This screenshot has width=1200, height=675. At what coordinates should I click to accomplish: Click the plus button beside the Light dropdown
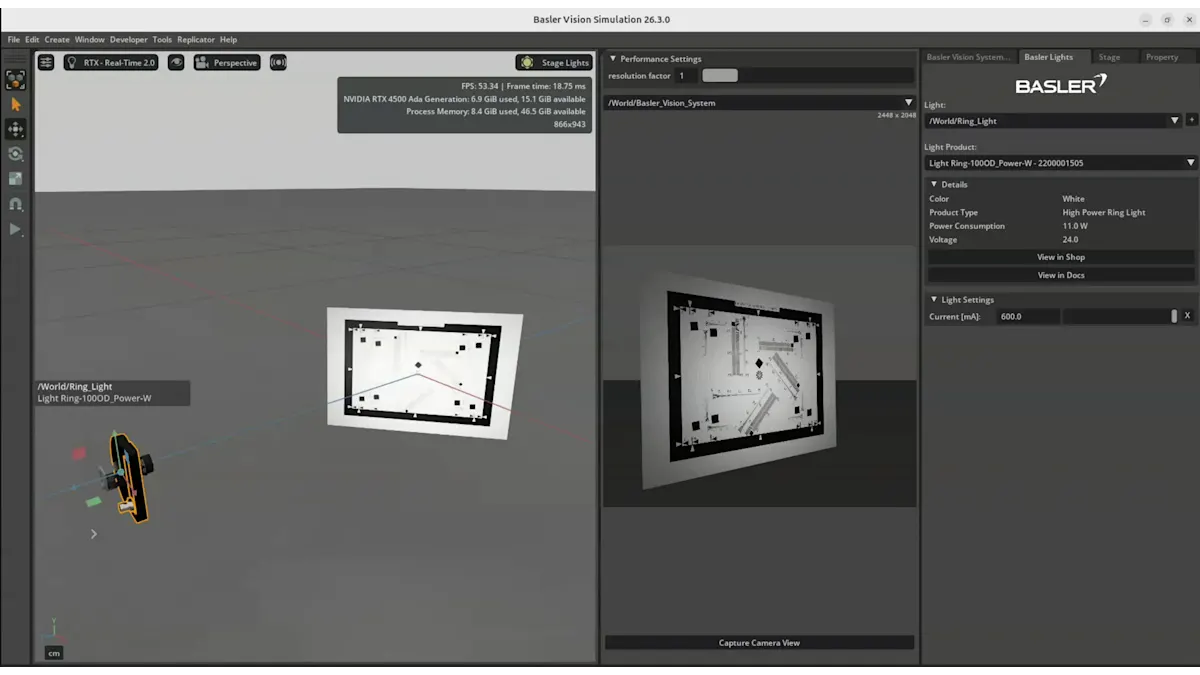point(1191,120)
